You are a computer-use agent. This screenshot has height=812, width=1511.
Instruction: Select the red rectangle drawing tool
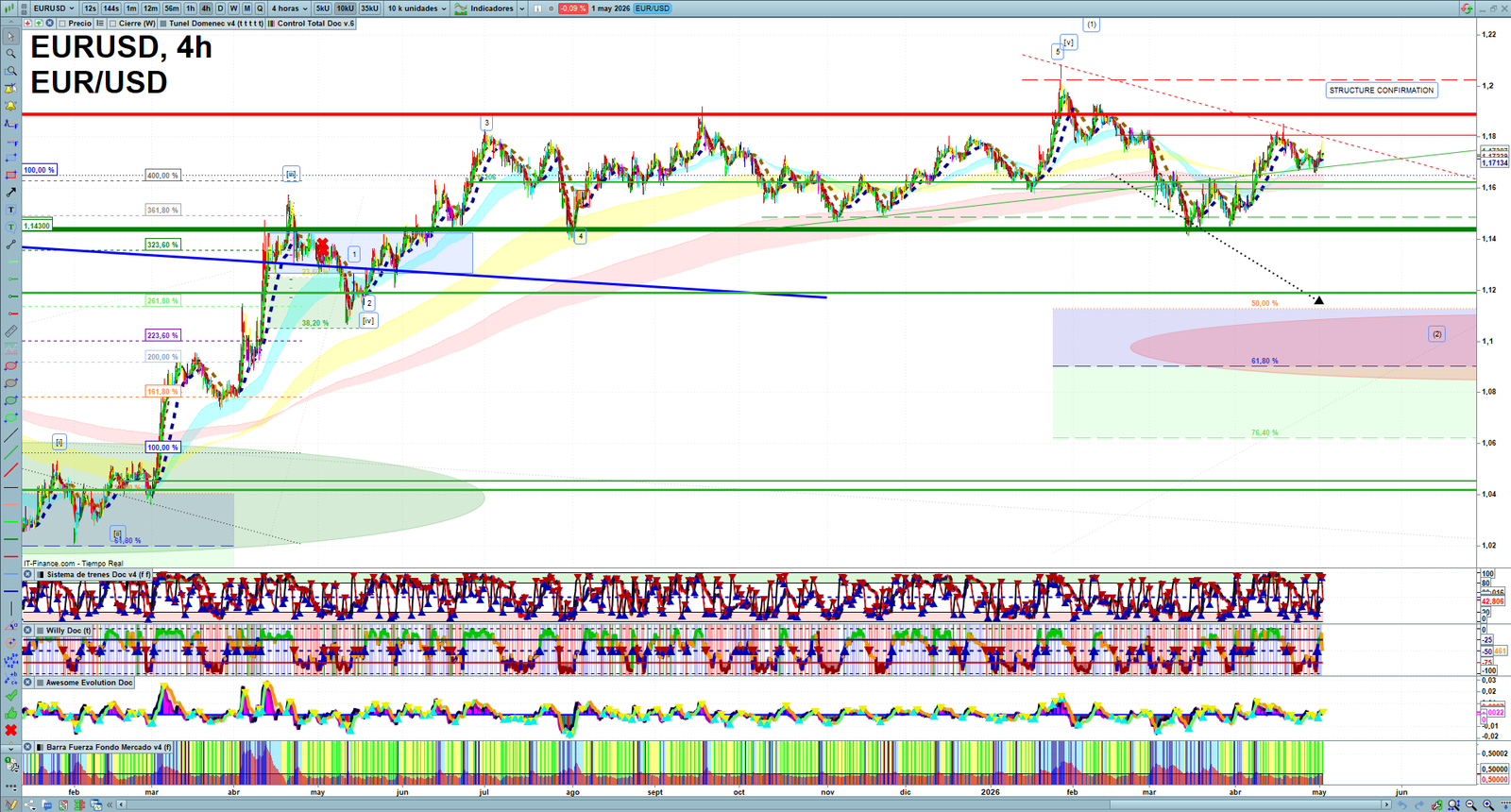click(x=10, y=175)
